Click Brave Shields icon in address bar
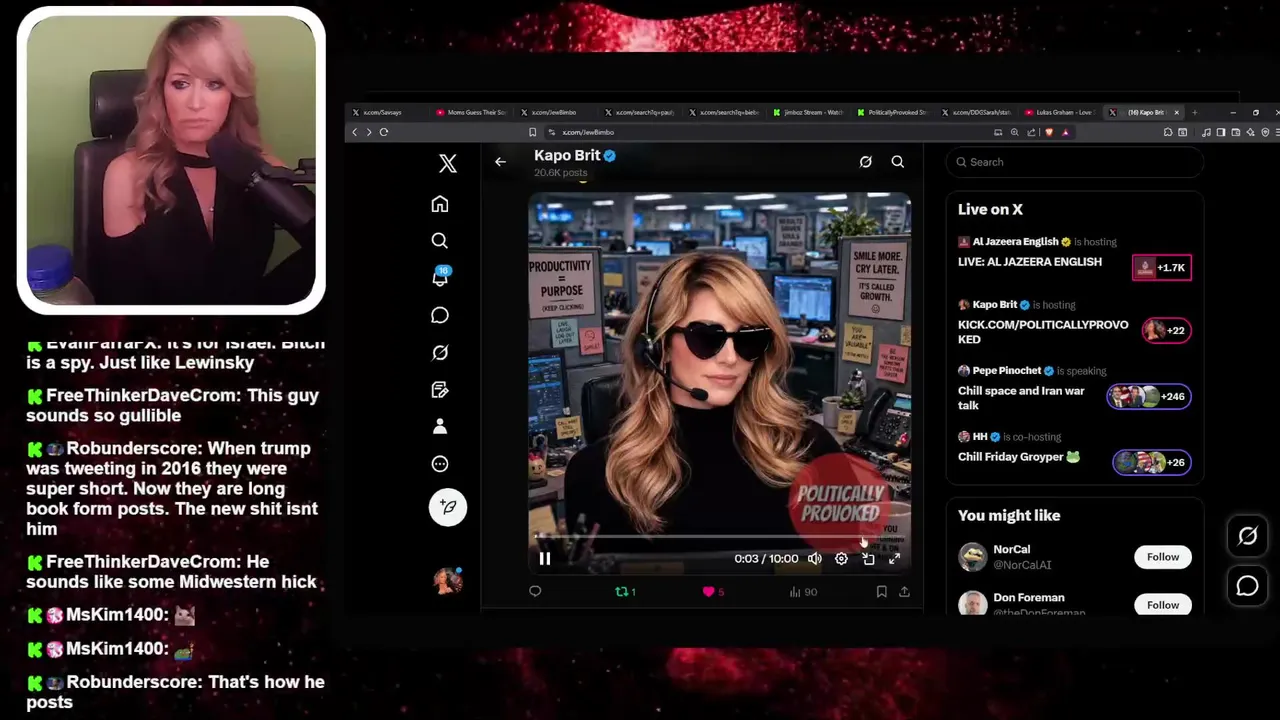Screen dimensions: 1280x720 [x=1049, y=132]
